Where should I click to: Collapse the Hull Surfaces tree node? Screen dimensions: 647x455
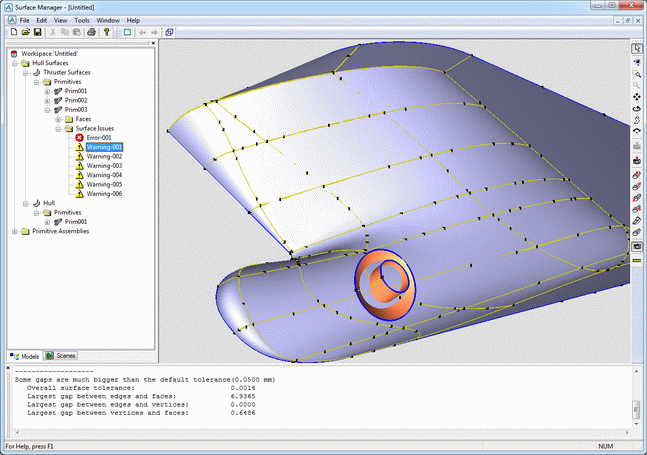(14, 63)
